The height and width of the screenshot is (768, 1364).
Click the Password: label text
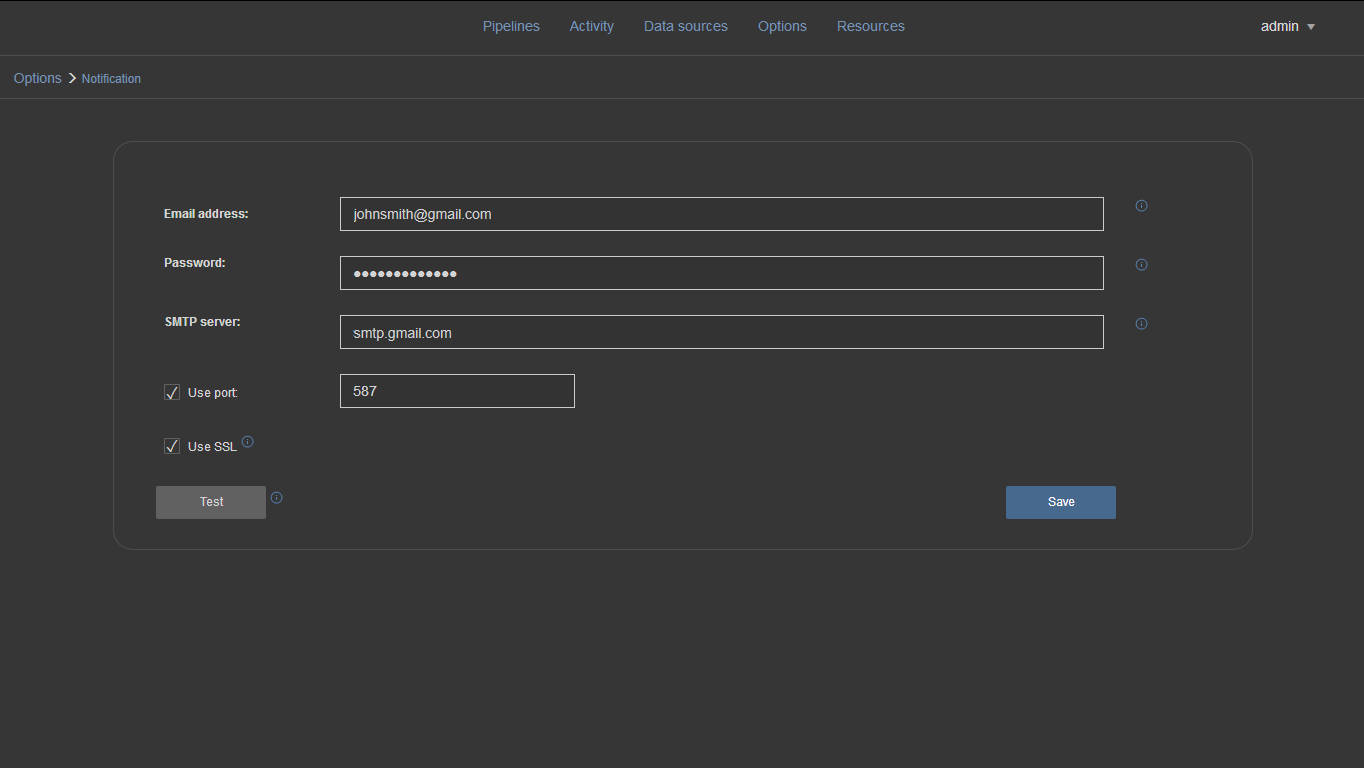[x=195, y=263]
